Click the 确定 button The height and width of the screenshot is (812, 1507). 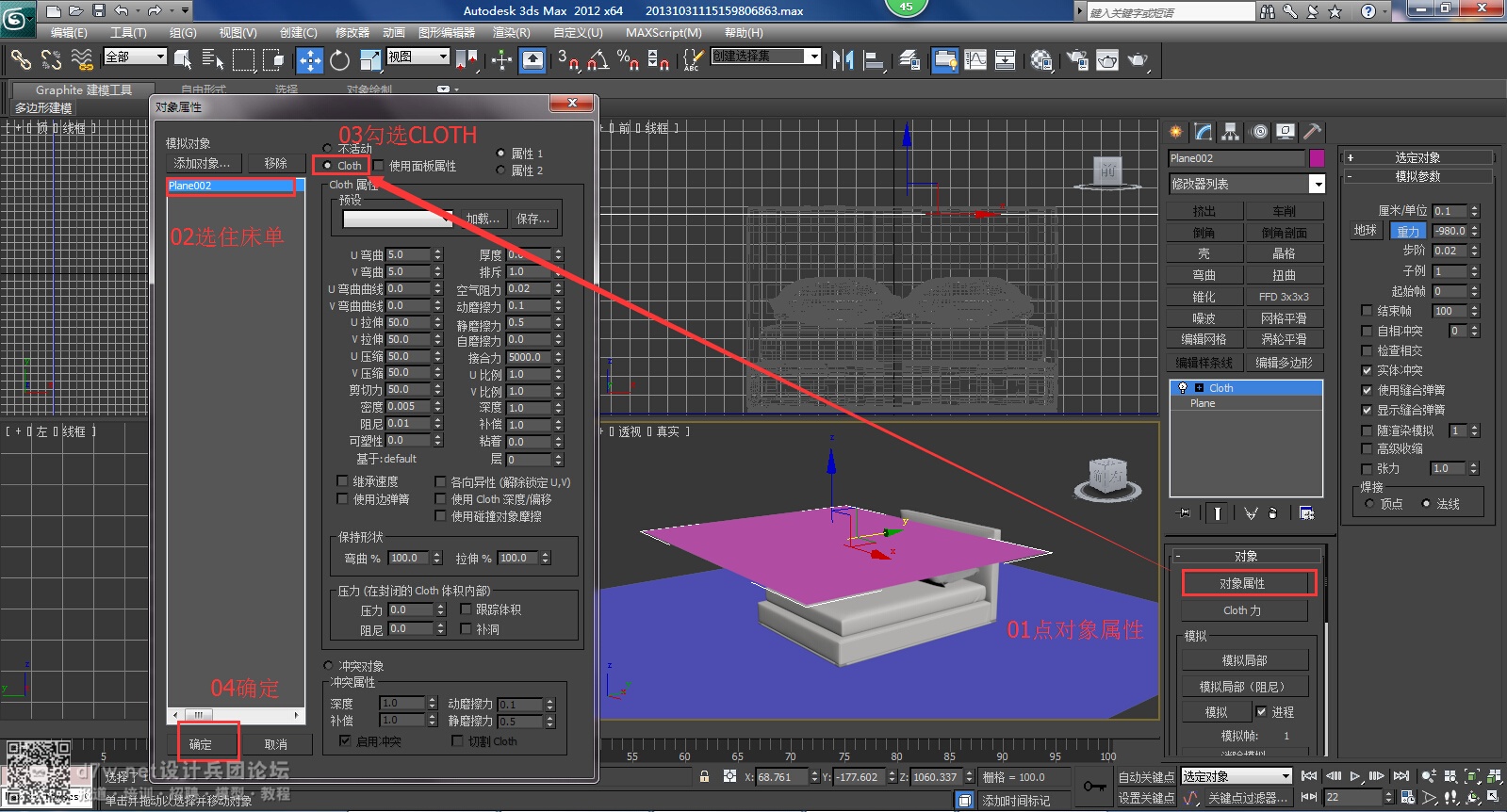point(201,744)
